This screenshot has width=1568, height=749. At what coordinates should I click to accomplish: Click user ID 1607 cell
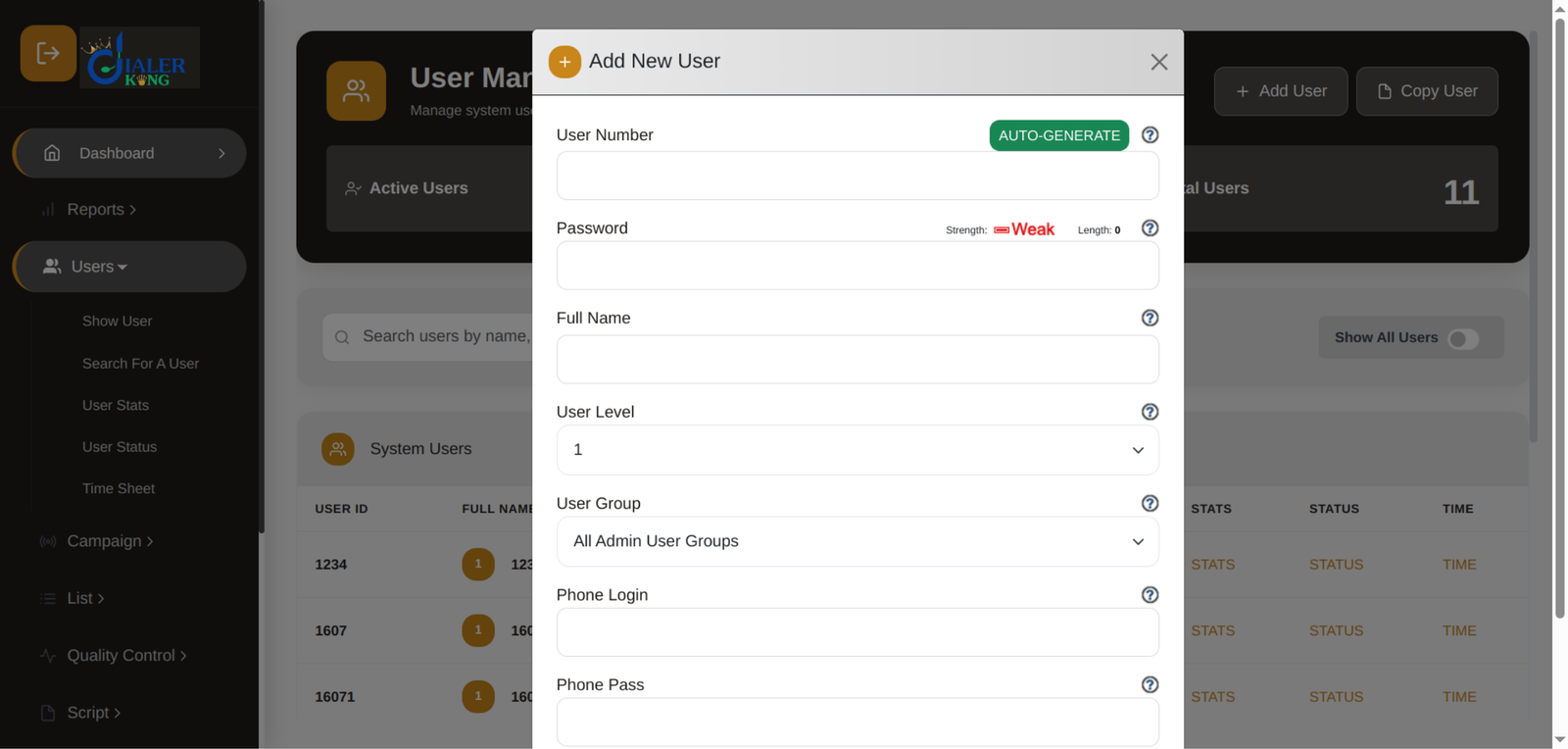coord(331,630)
